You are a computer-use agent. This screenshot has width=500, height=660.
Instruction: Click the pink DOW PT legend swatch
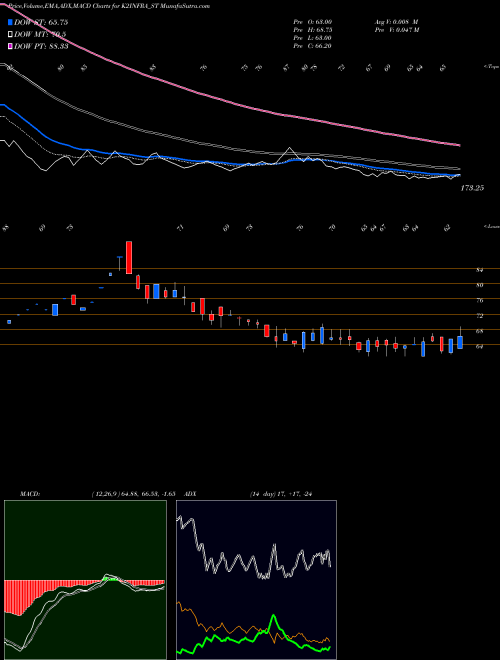tap(10, 46)
